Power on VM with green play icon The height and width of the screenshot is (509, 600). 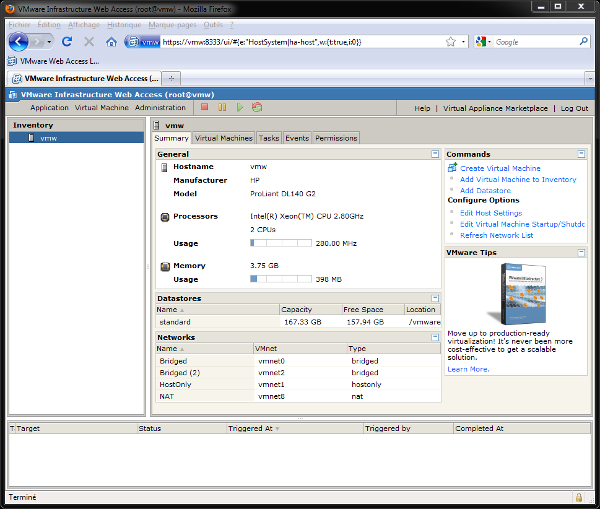tap(240, 108)
